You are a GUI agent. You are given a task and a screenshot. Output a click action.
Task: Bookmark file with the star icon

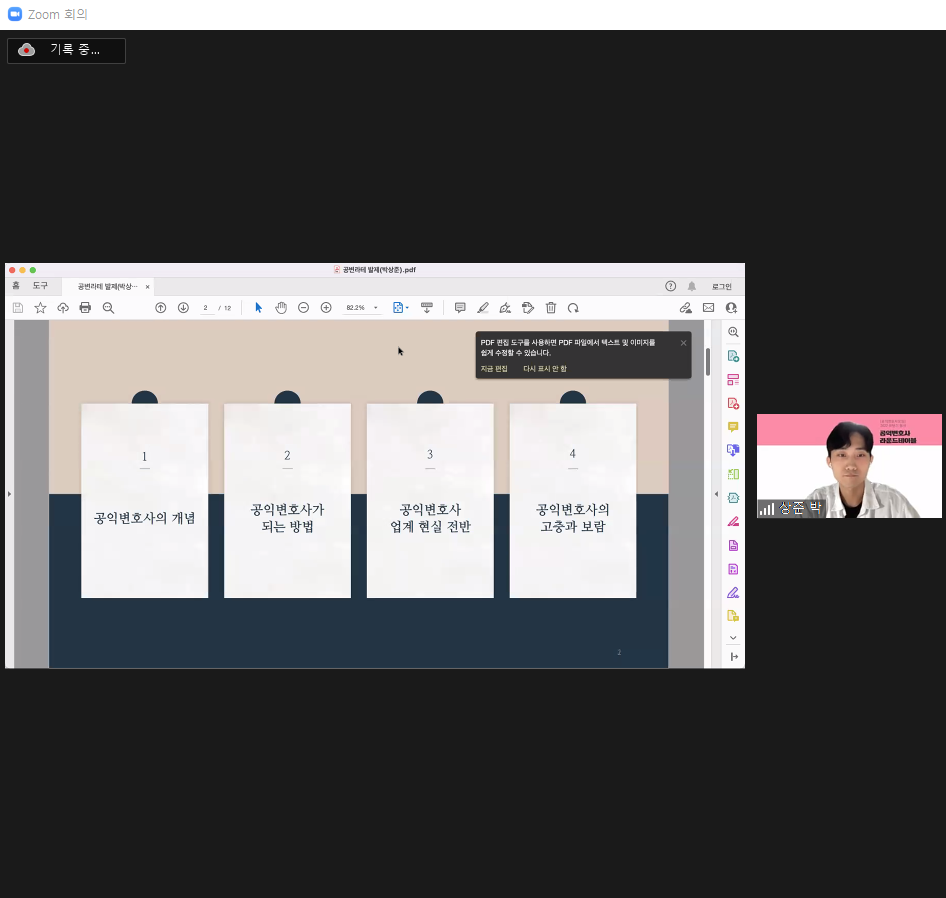click(x=40, y=308)
